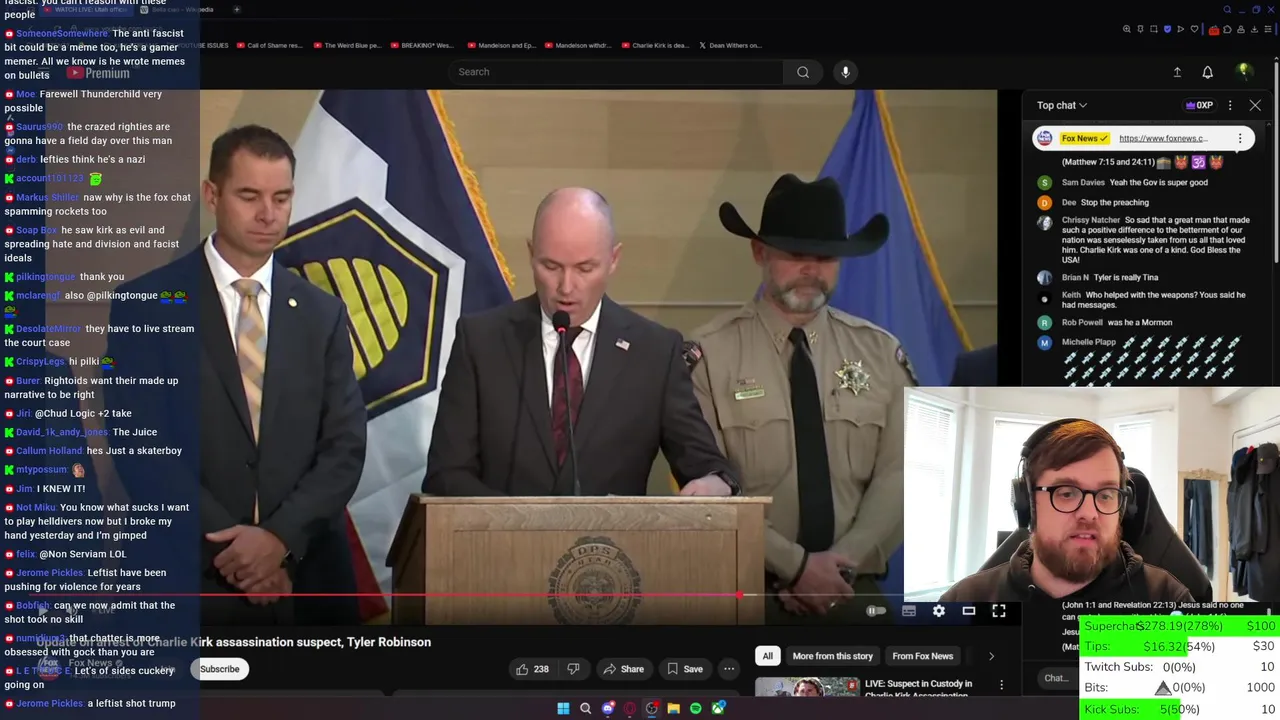Add page to bookmarks heart icon
This screenshot has width=1280, height=720.
[1194, 29]
